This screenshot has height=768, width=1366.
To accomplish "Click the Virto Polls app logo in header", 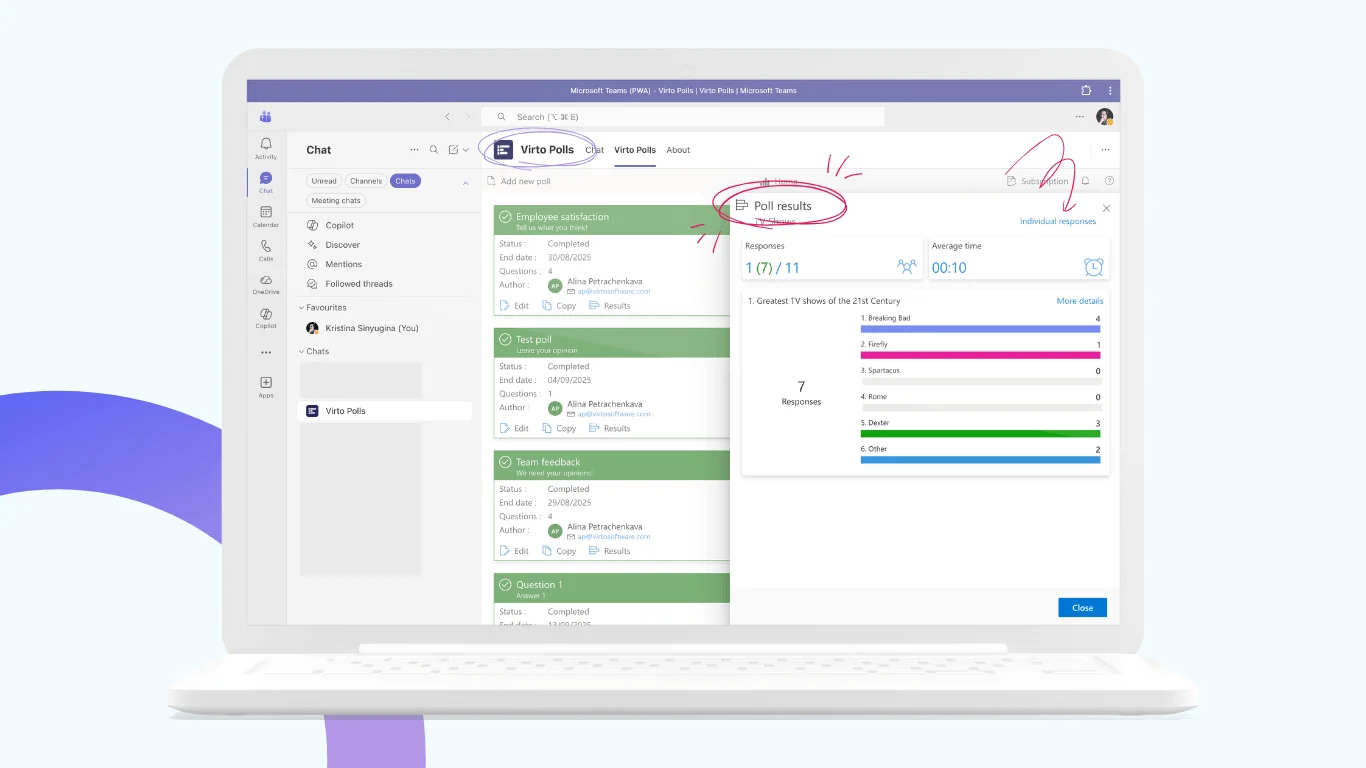I will [x=503, y=150].
